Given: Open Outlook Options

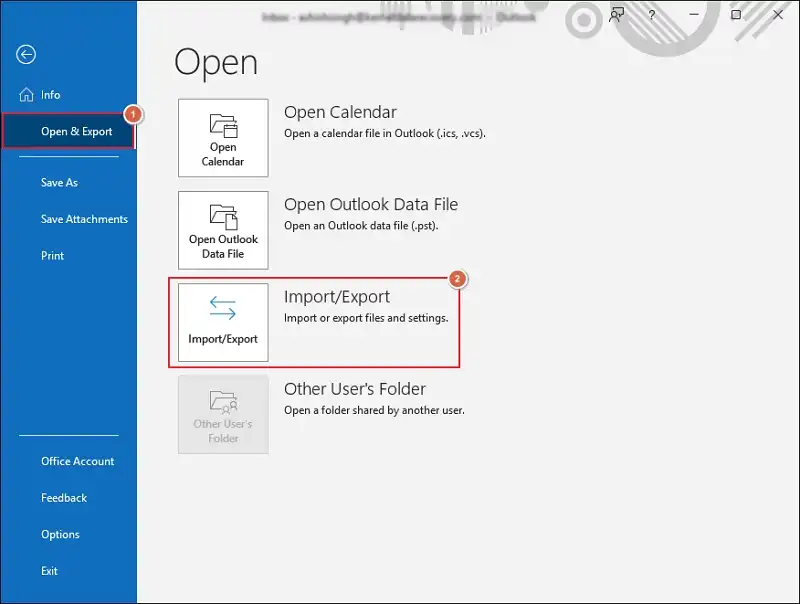Looking at the screenshot, I should tap(60, 535).
